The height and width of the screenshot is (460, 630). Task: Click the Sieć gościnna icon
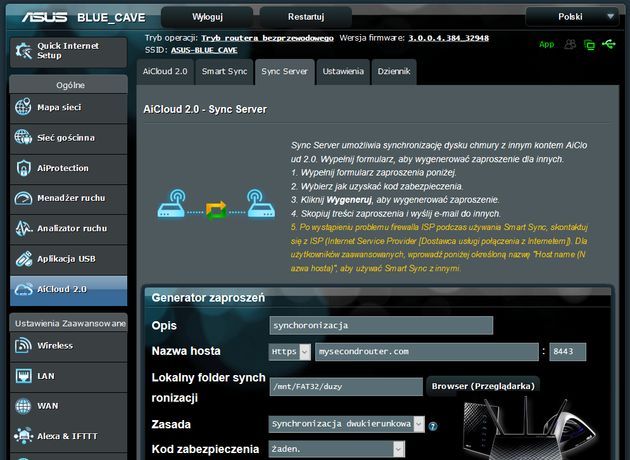click(x=23, y=137)
